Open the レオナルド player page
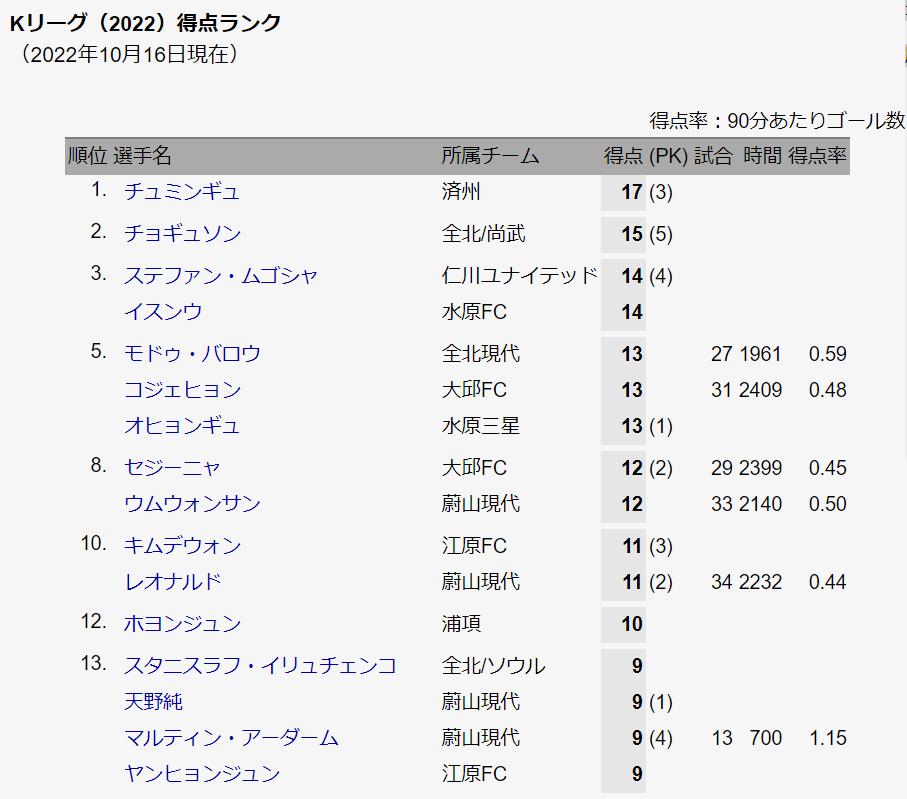Viewport: 907px width, 799px height. [x=172, y=582]
